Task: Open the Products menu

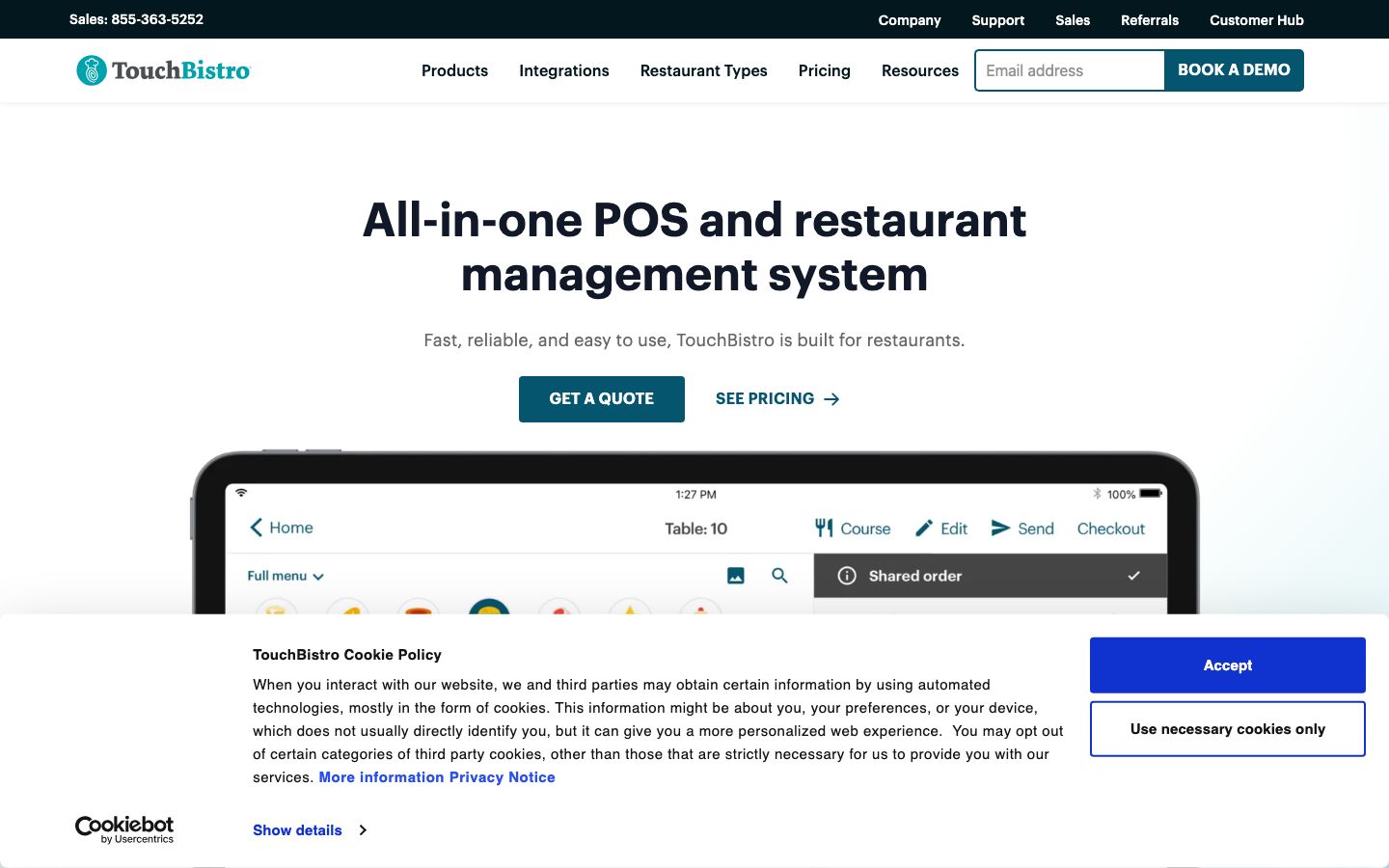Action: click(x=454, y=70)
